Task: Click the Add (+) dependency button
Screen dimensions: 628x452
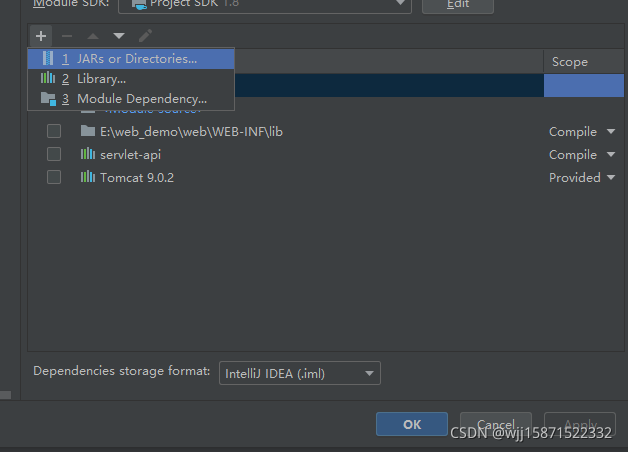Action: click(41, 36)
